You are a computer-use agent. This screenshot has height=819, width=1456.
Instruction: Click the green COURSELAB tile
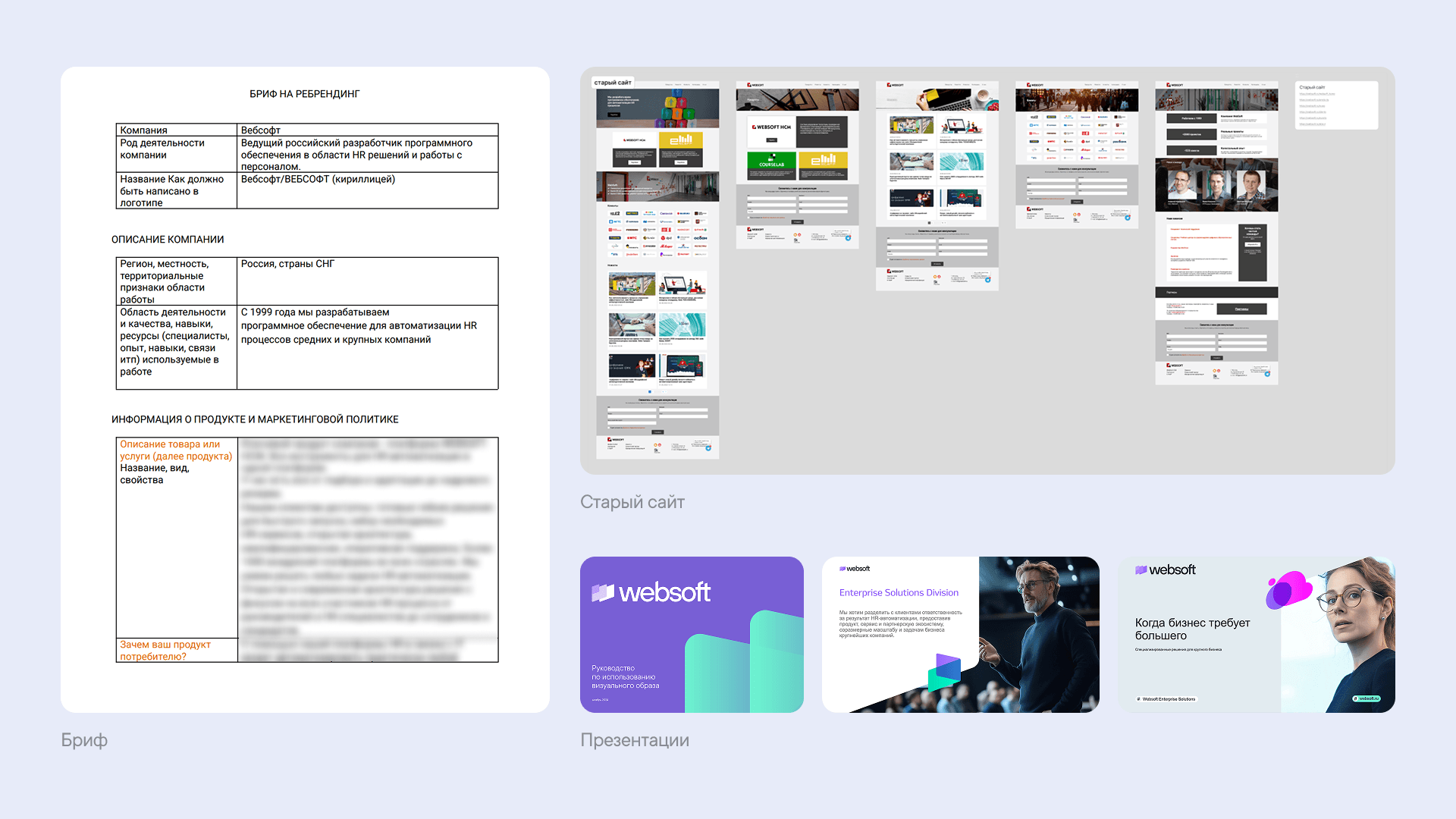[771, 161]
